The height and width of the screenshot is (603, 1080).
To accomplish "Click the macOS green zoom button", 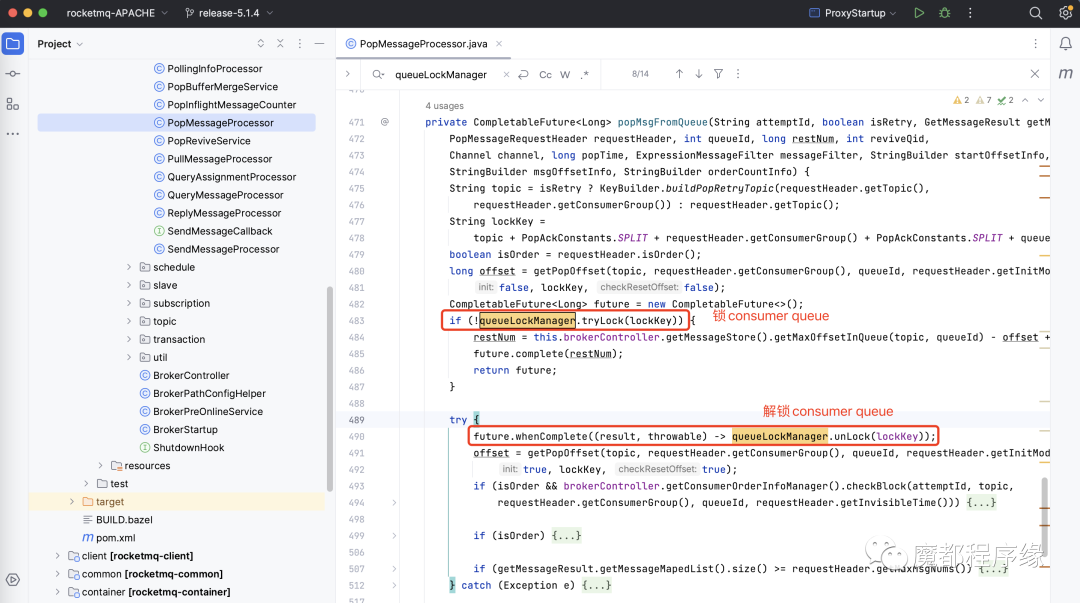I will click(43, 13).
